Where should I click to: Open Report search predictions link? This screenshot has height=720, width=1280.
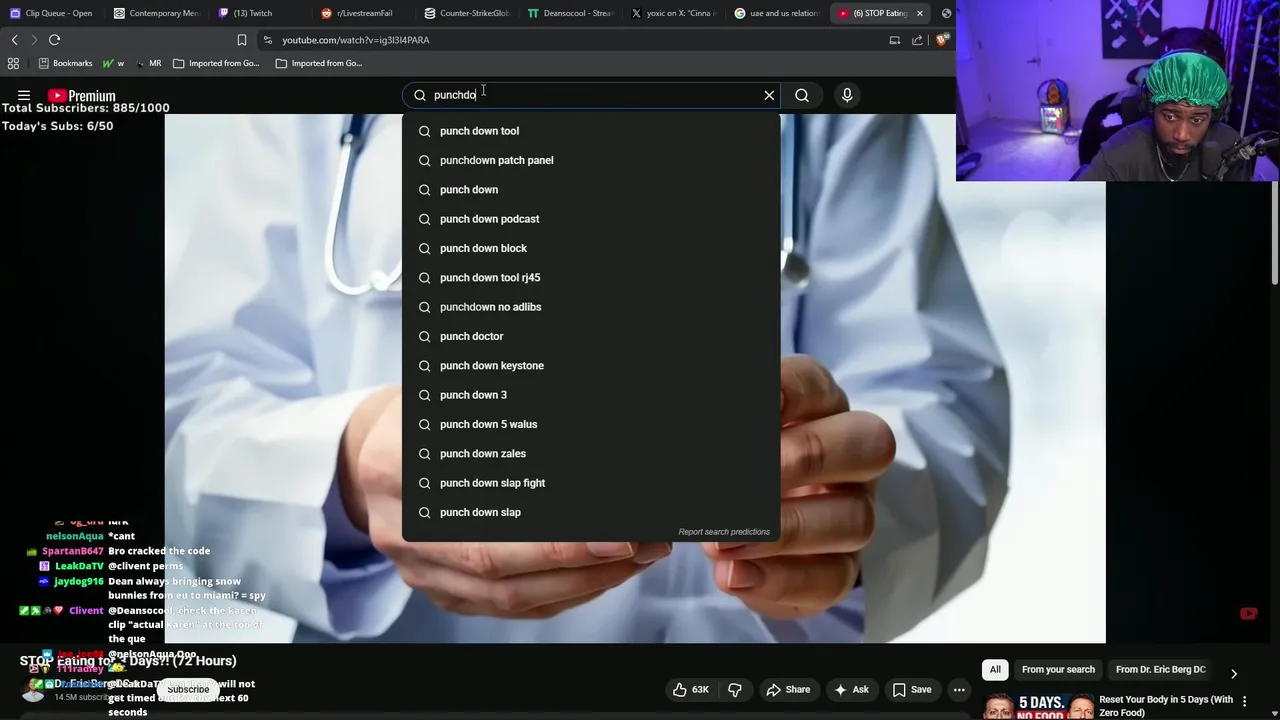[x=724, y=532]
